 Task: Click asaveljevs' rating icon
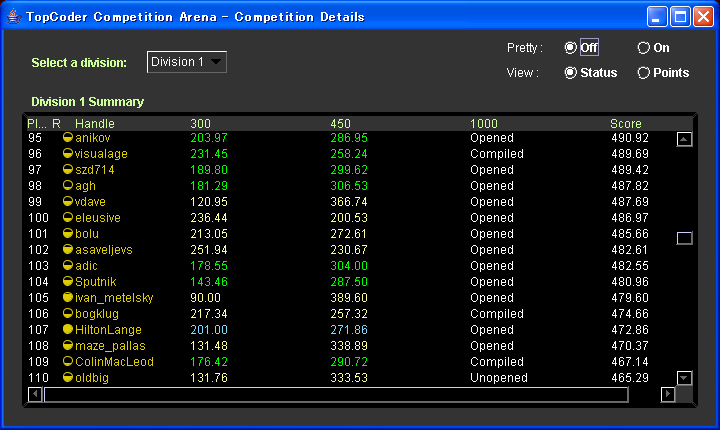(68, 249)
